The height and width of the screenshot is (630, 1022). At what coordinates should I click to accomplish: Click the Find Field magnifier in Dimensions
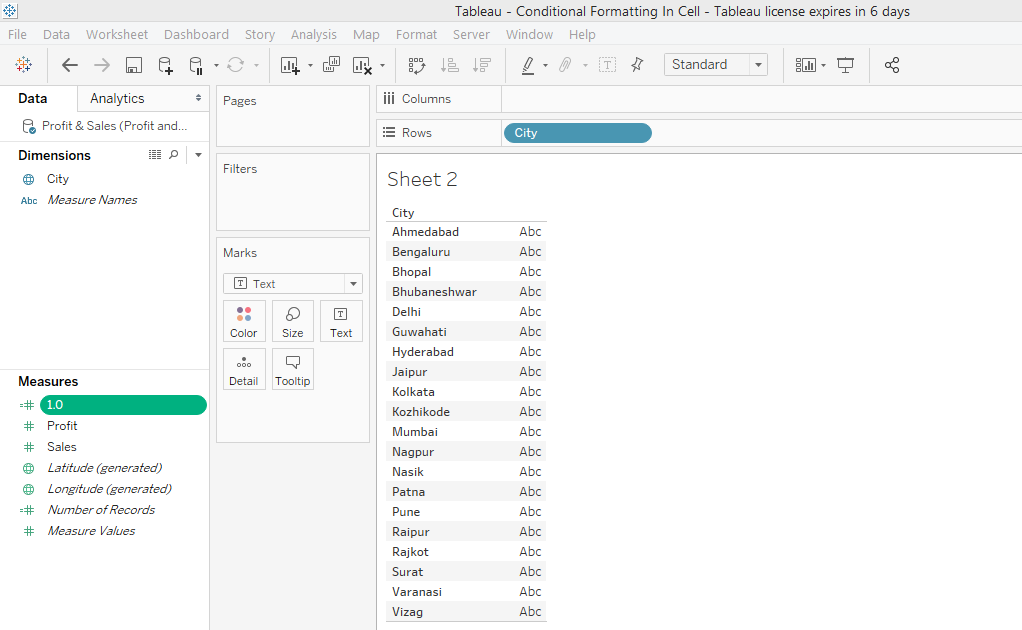(x=174, y=155)
